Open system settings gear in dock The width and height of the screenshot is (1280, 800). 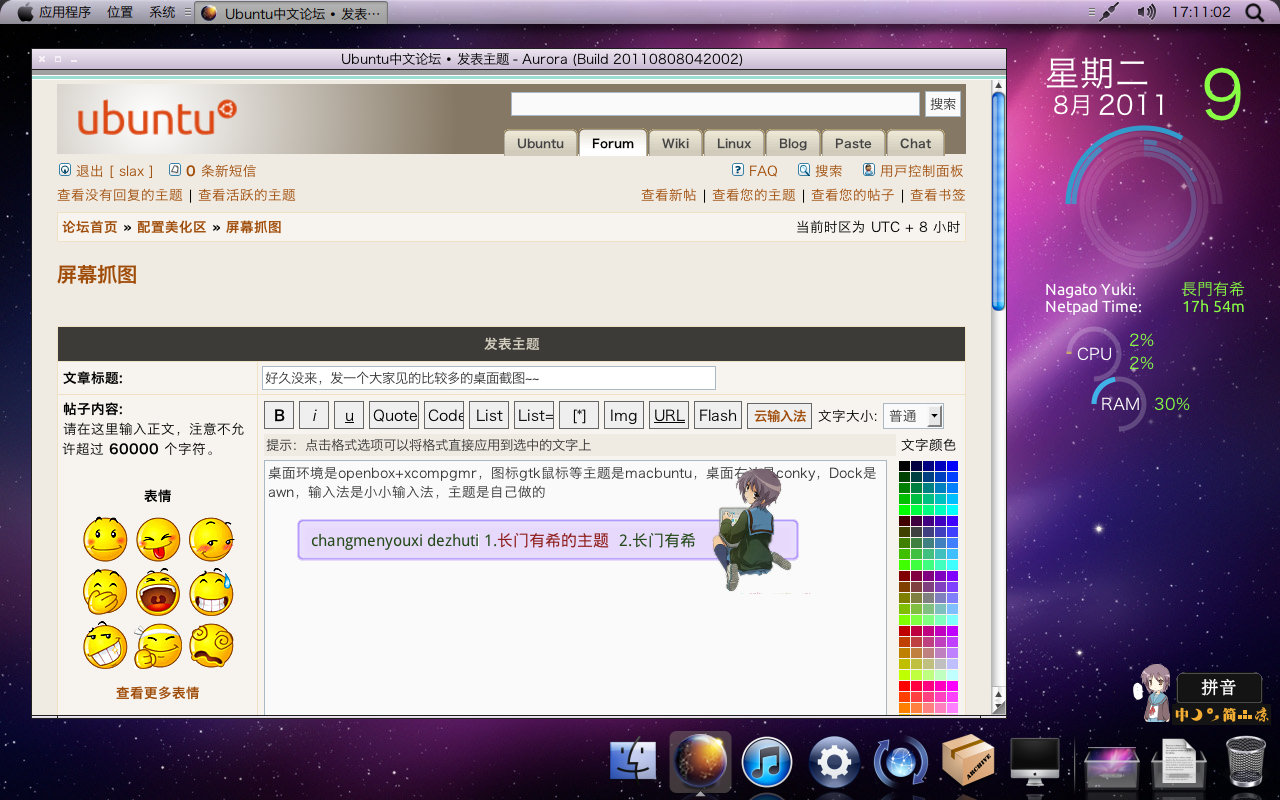834,762
